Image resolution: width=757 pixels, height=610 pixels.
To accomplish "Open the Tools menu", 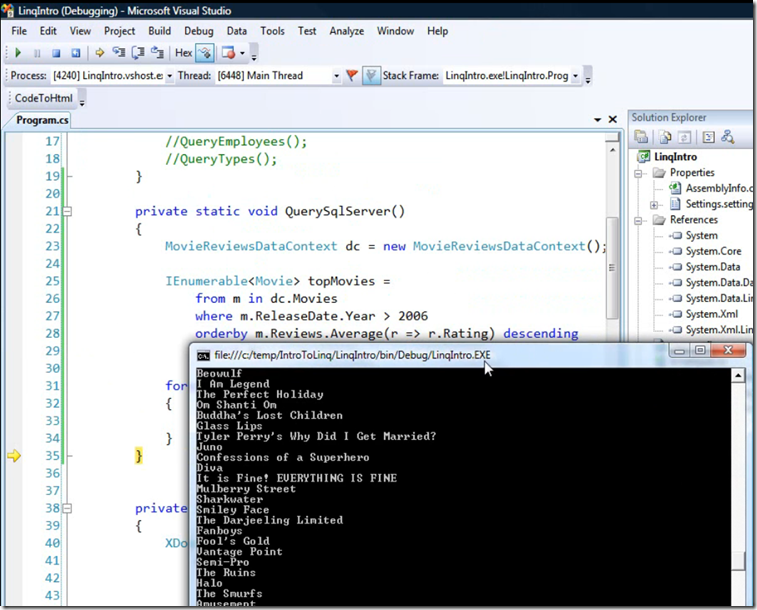I will tap(272, 31).
